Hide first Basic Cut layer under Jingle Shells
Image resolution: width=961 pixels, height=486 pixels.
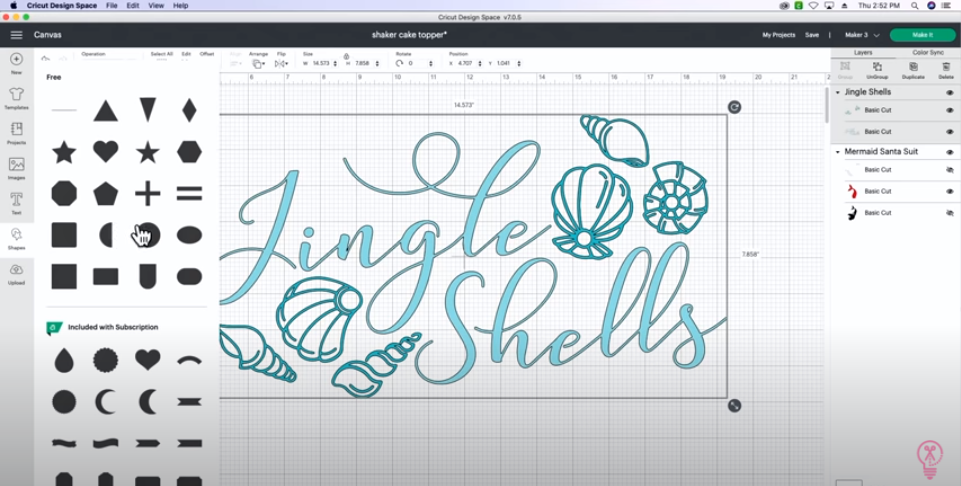click(950, 111)
